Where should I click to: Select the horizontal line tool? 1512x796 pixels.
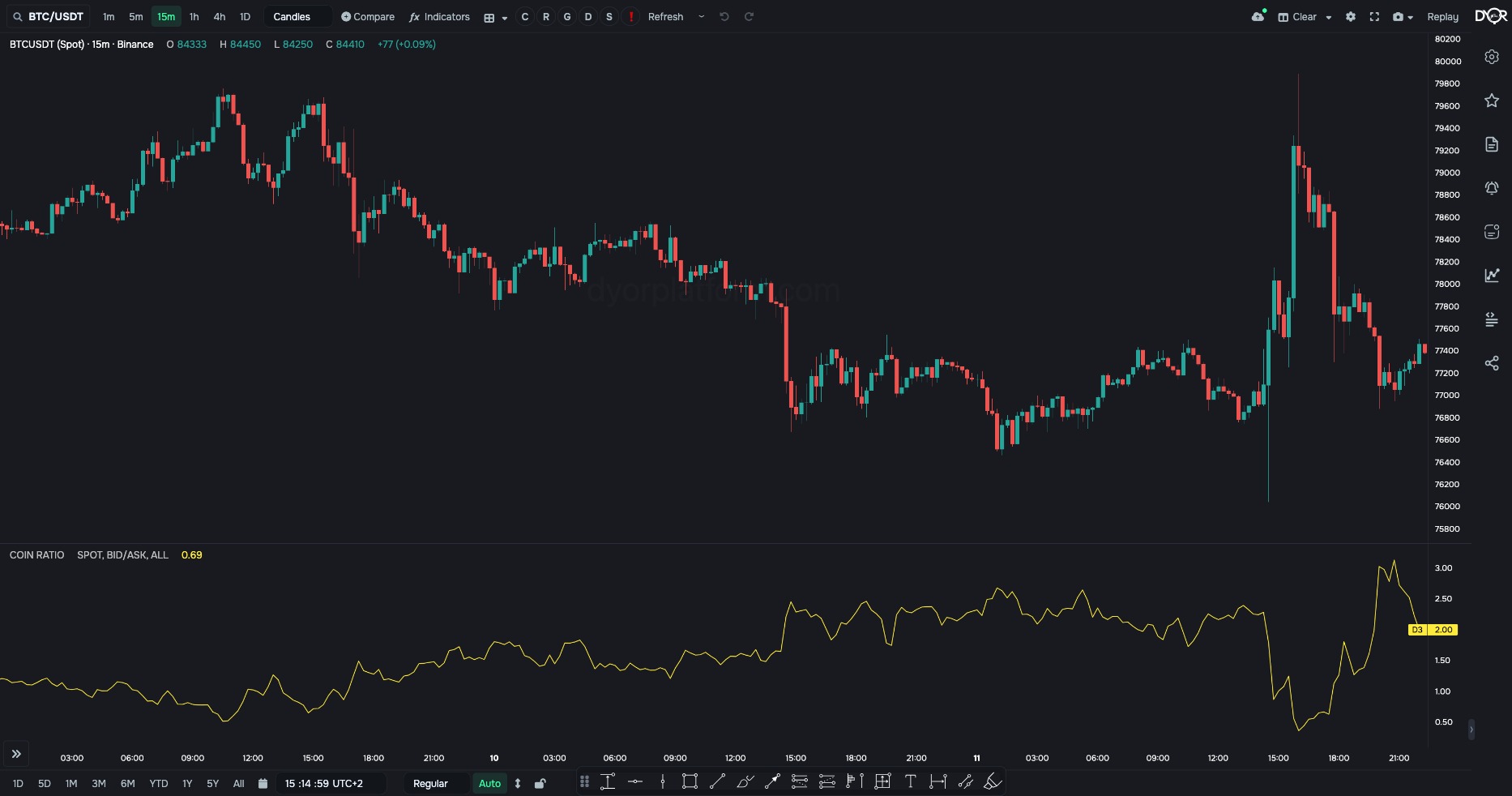635,781
